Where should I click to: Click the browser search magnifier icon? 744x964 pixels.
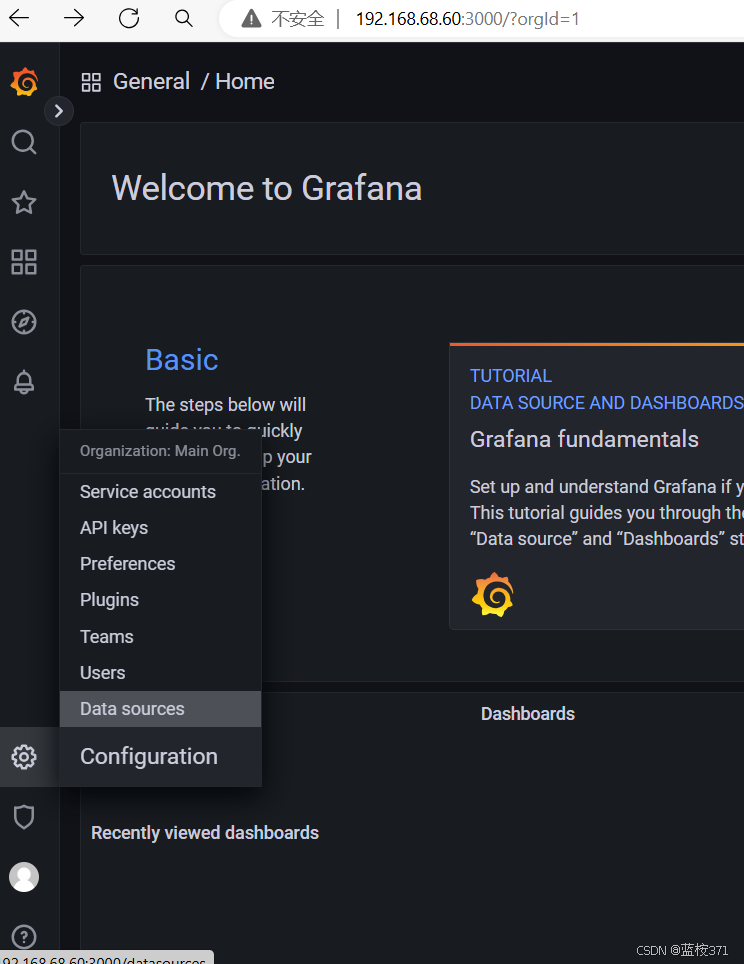click(184, 18)
